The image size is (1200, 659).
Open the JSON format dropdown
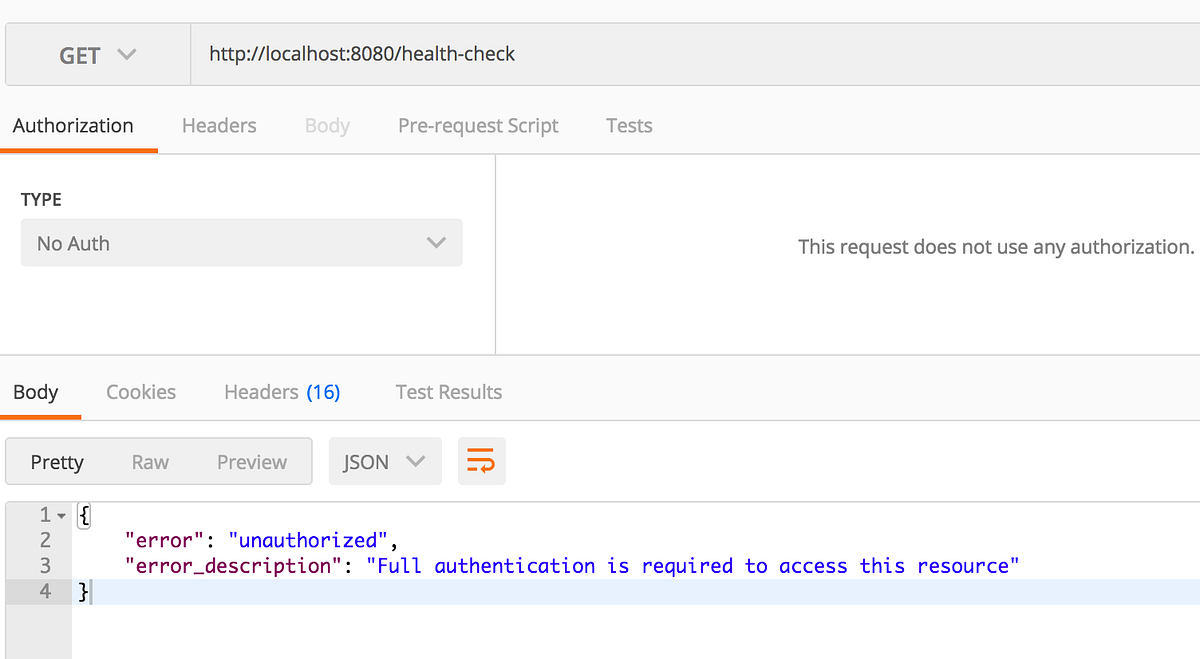(385, 462)
